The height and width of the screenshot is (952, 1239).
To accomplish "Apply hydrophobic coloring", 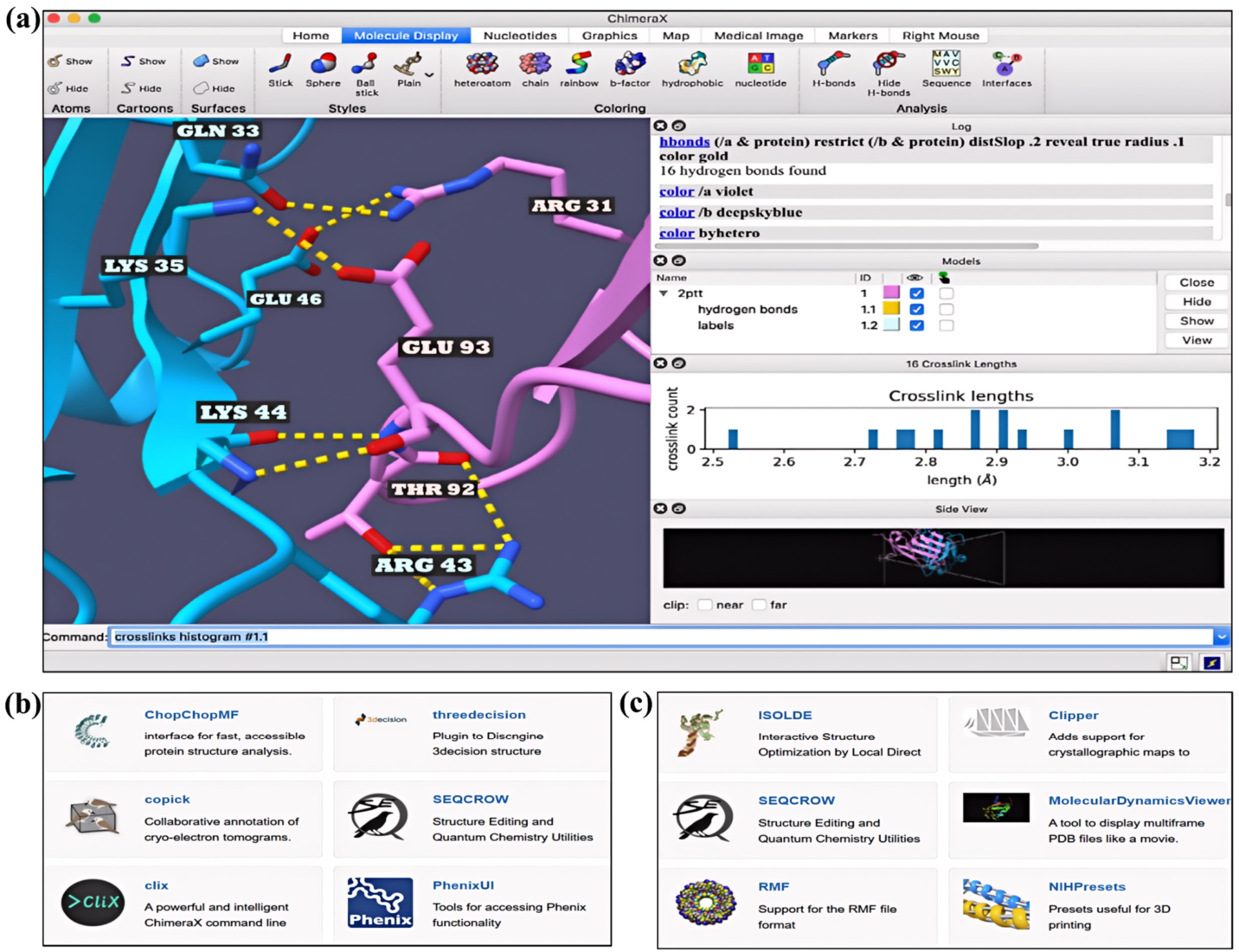I will click(x=692, y=63).
